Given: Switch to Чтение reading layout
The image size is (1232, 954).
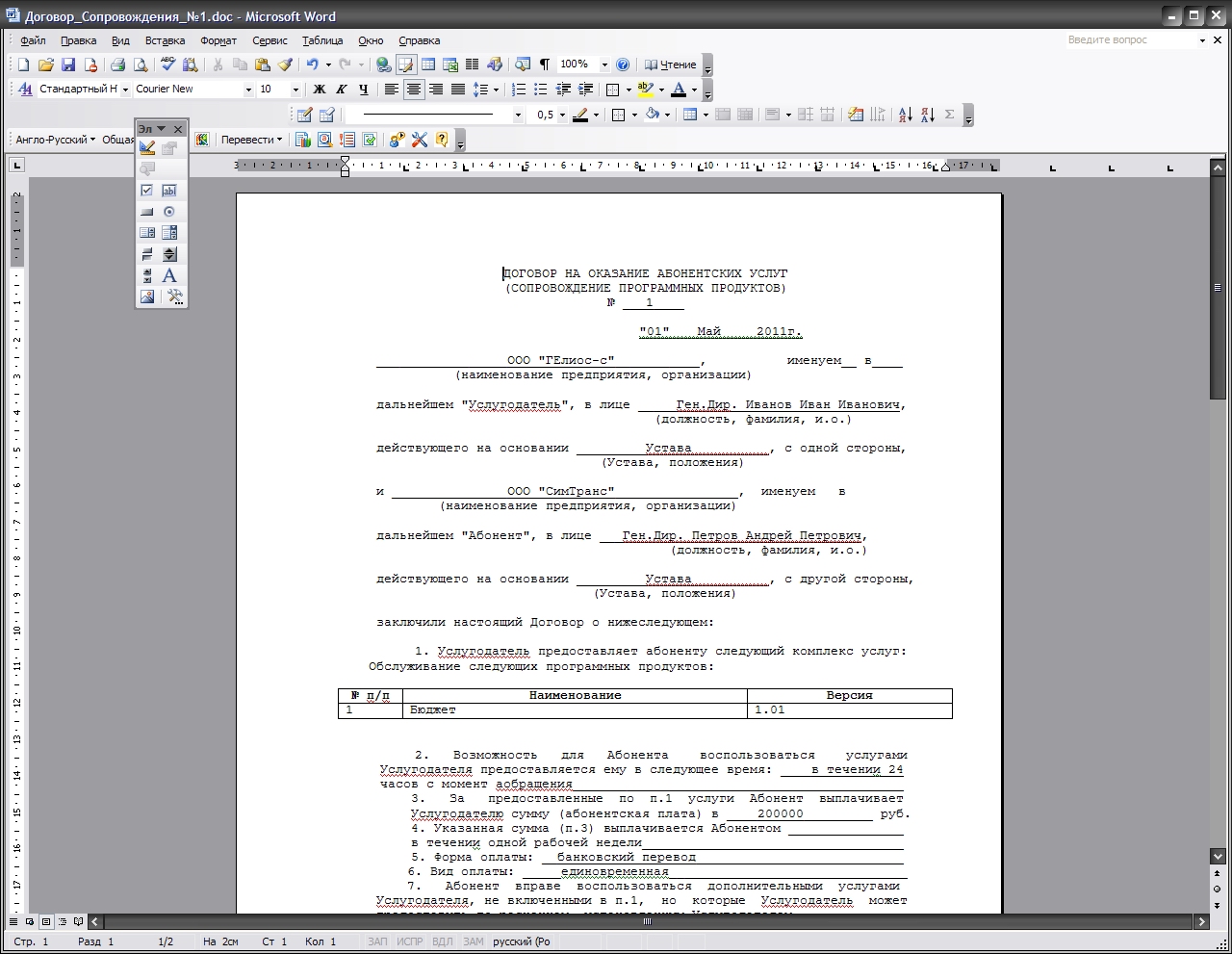Looking at the screenshot, I should click(671, 64).
